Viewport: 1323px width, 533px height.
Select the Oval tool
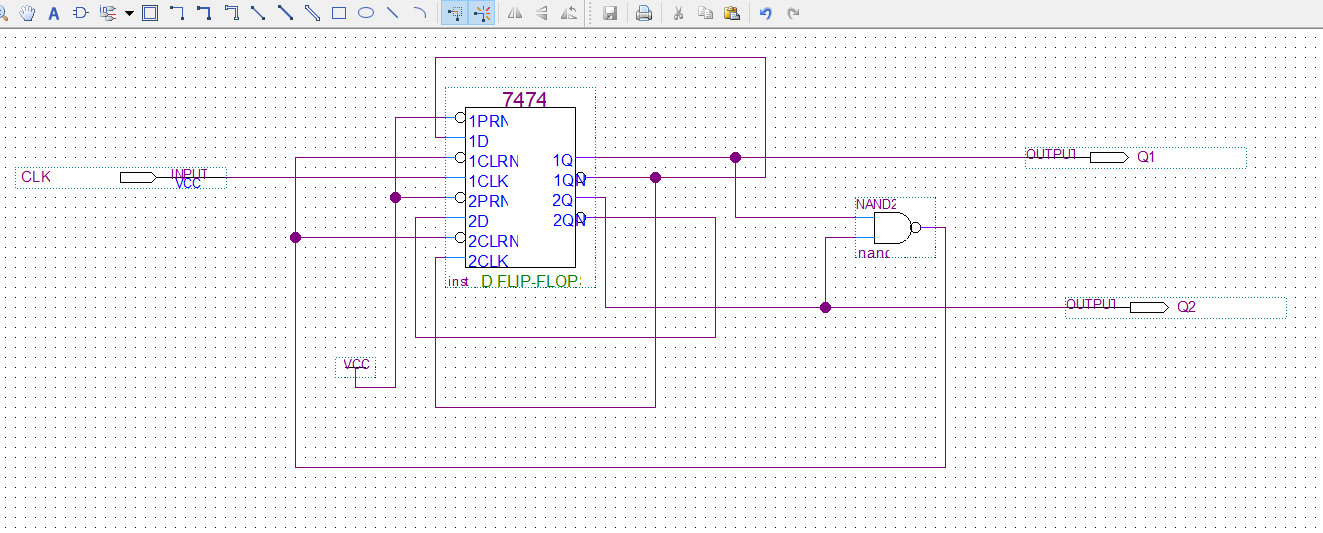[366, 13]
